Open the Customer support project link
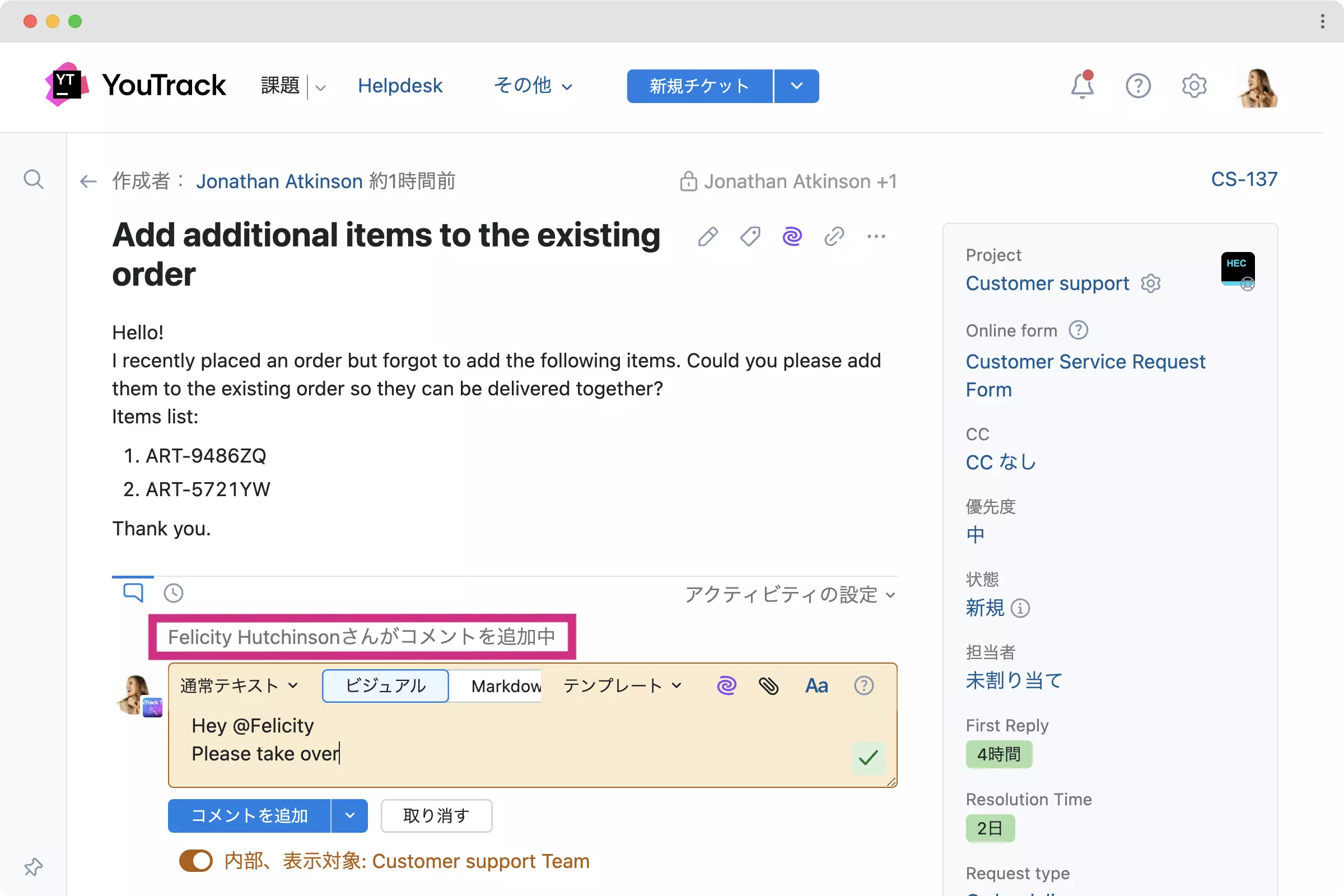Image resolution: width=1344 pixels, height=896 pixels. click(1047, 283)
